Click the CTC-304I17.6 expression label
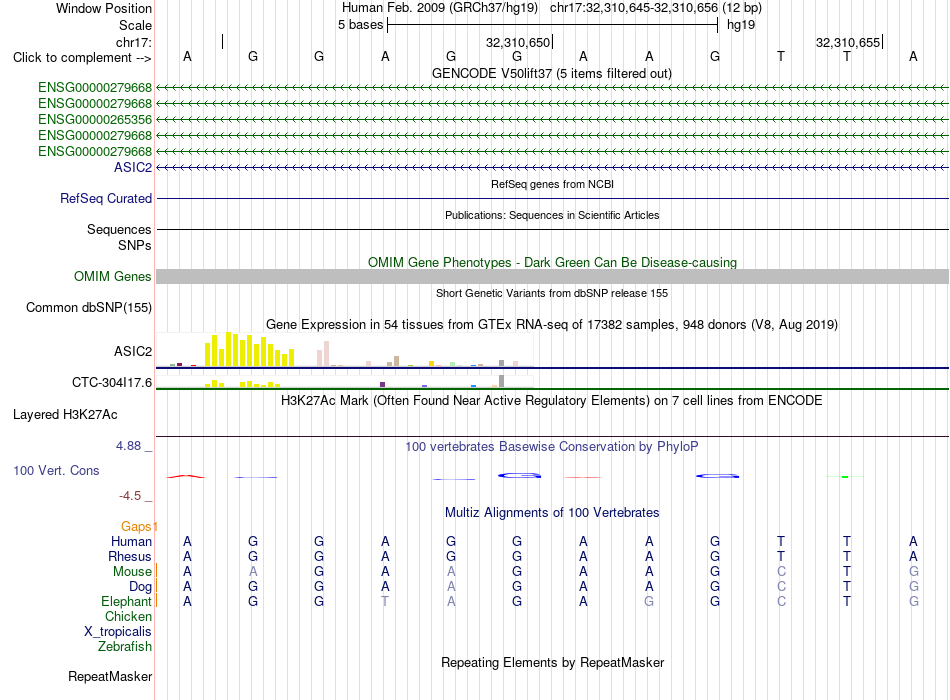This screenshot has height=700, width=950. (112, 382)
